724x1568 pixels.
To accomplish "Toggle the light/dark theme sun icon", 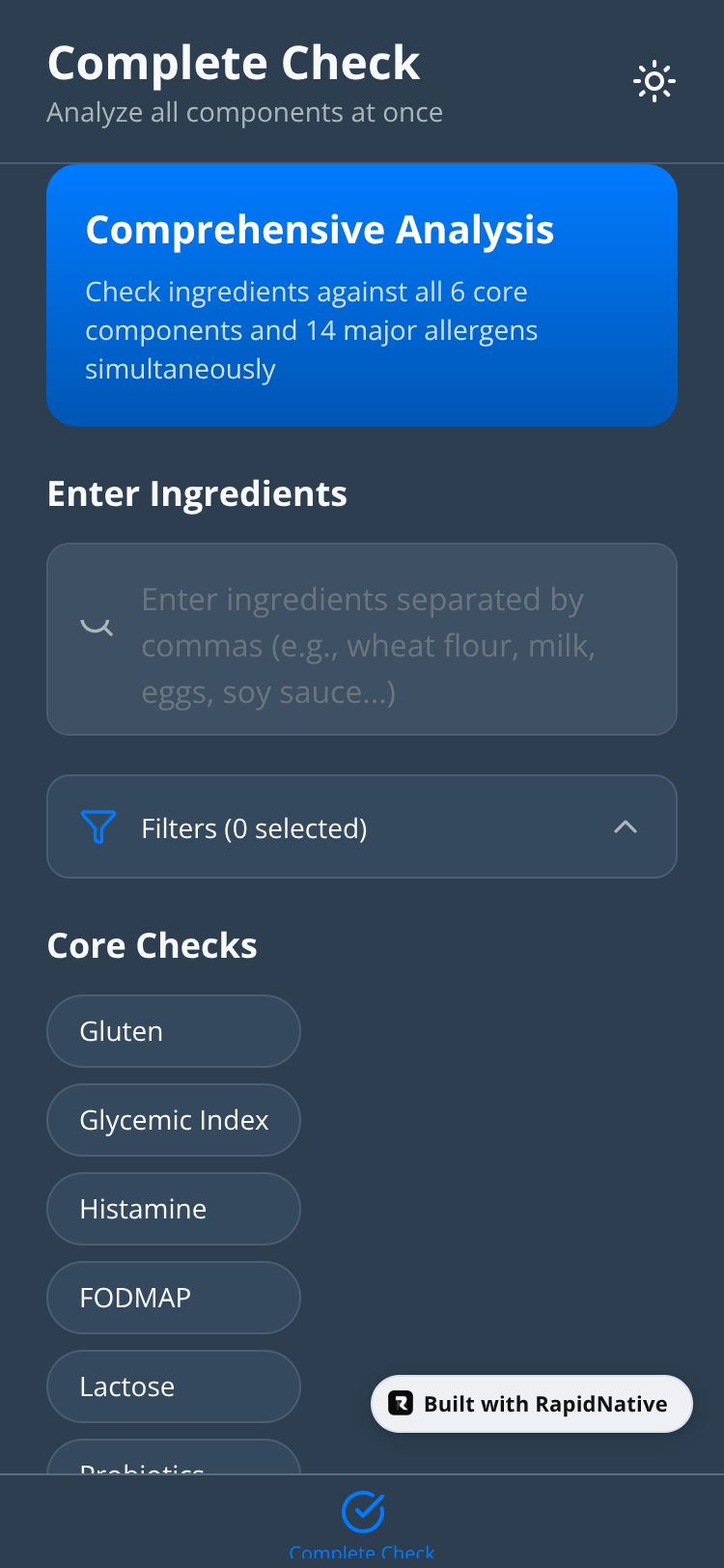I will pos(654,82).
